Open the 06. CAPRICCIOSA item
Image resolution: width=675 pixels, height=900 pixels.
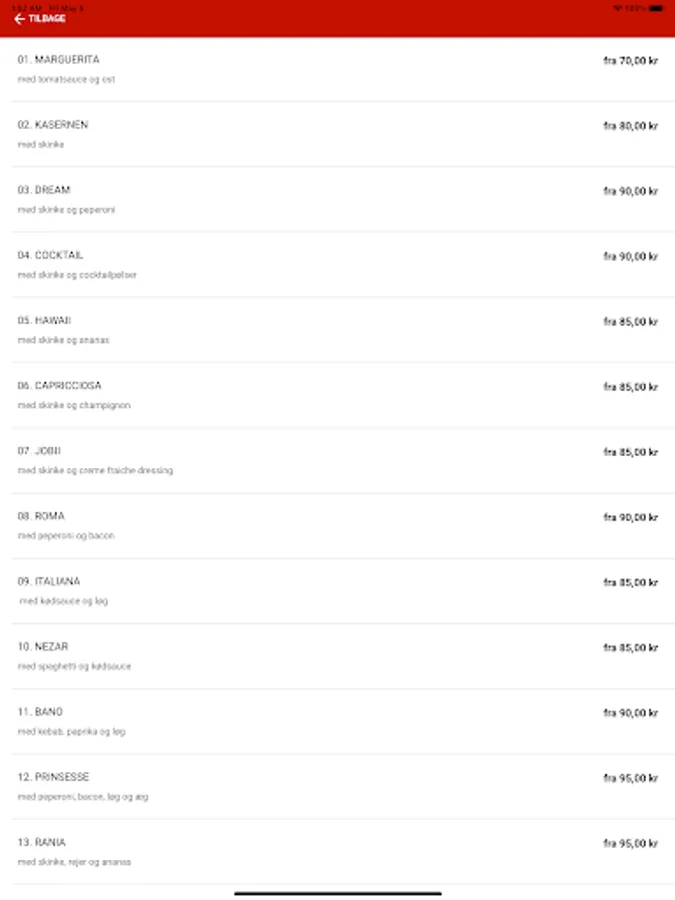(x=337, y=393)
